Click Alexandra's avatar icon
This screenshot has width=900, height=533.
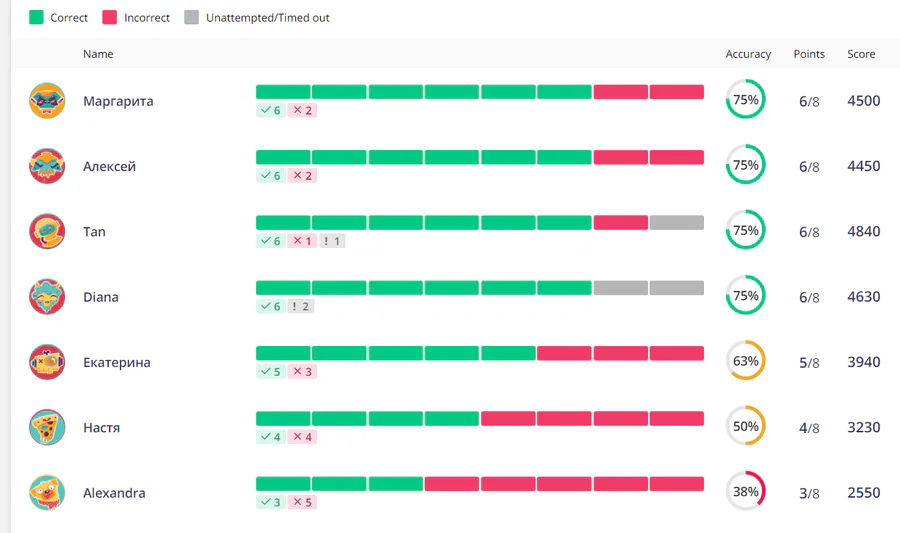pos(47,493)
